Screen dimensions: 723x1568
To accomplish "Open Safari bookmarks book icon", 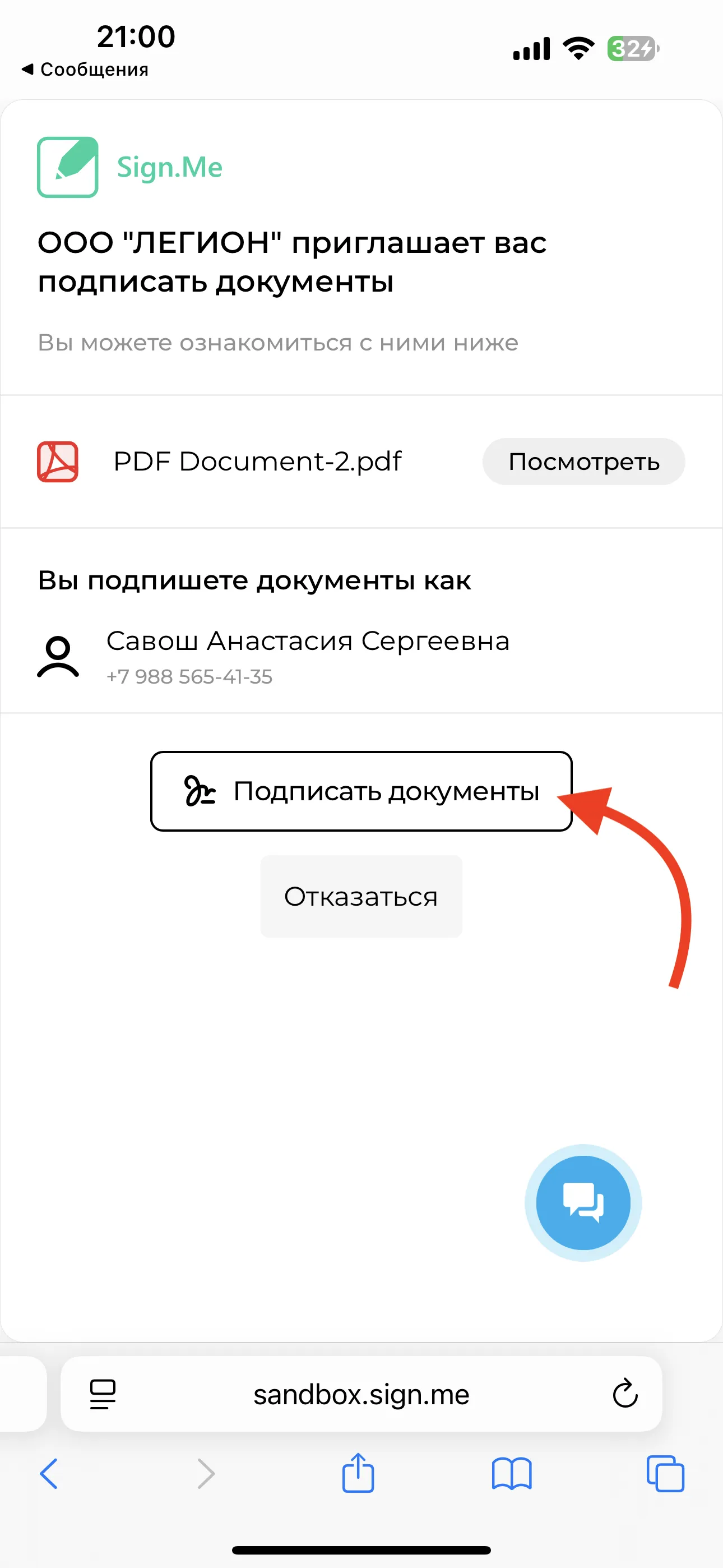I will click(x=512, y=1474).
